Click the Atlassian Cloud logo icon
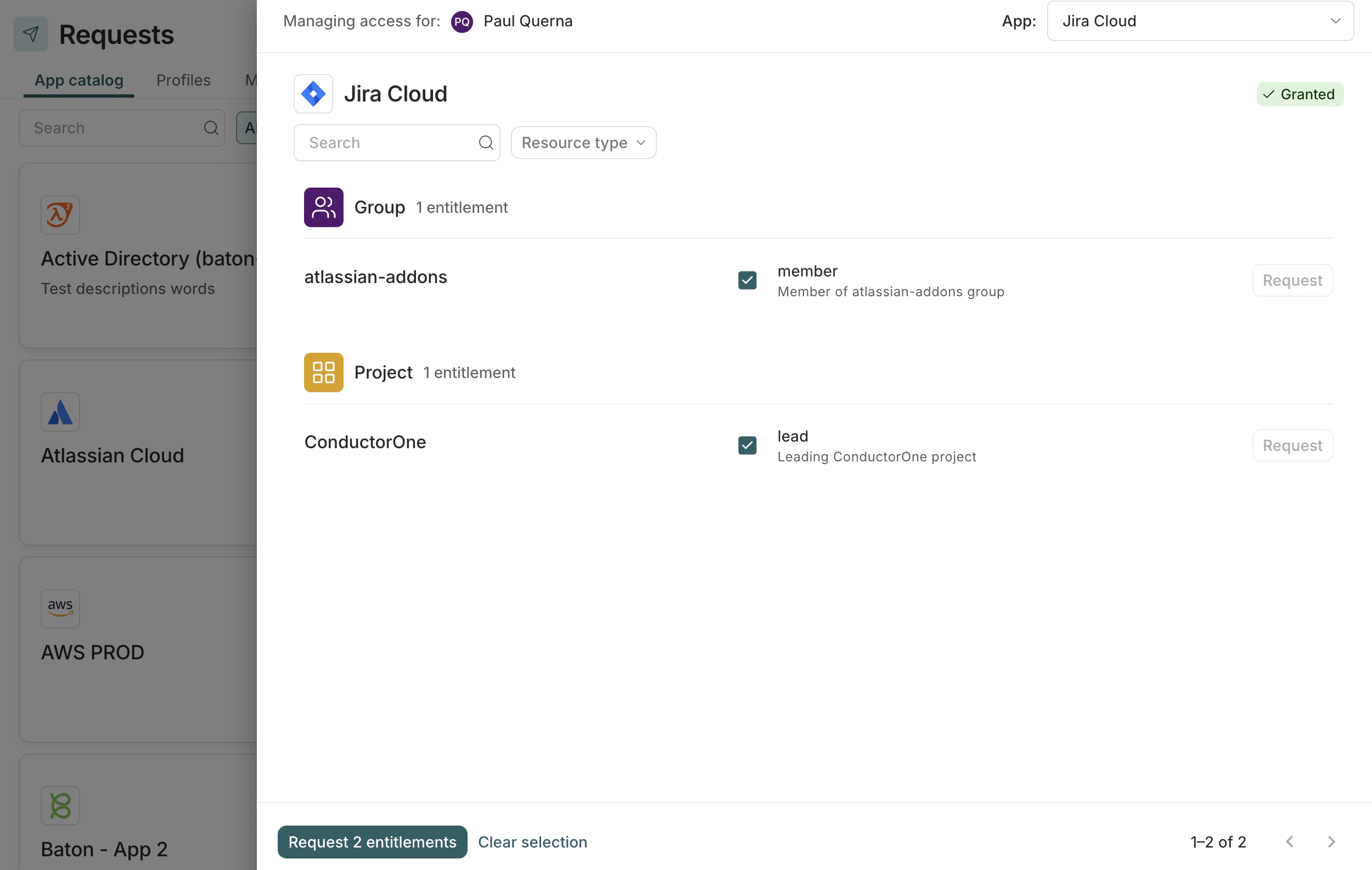 point(60,412)
